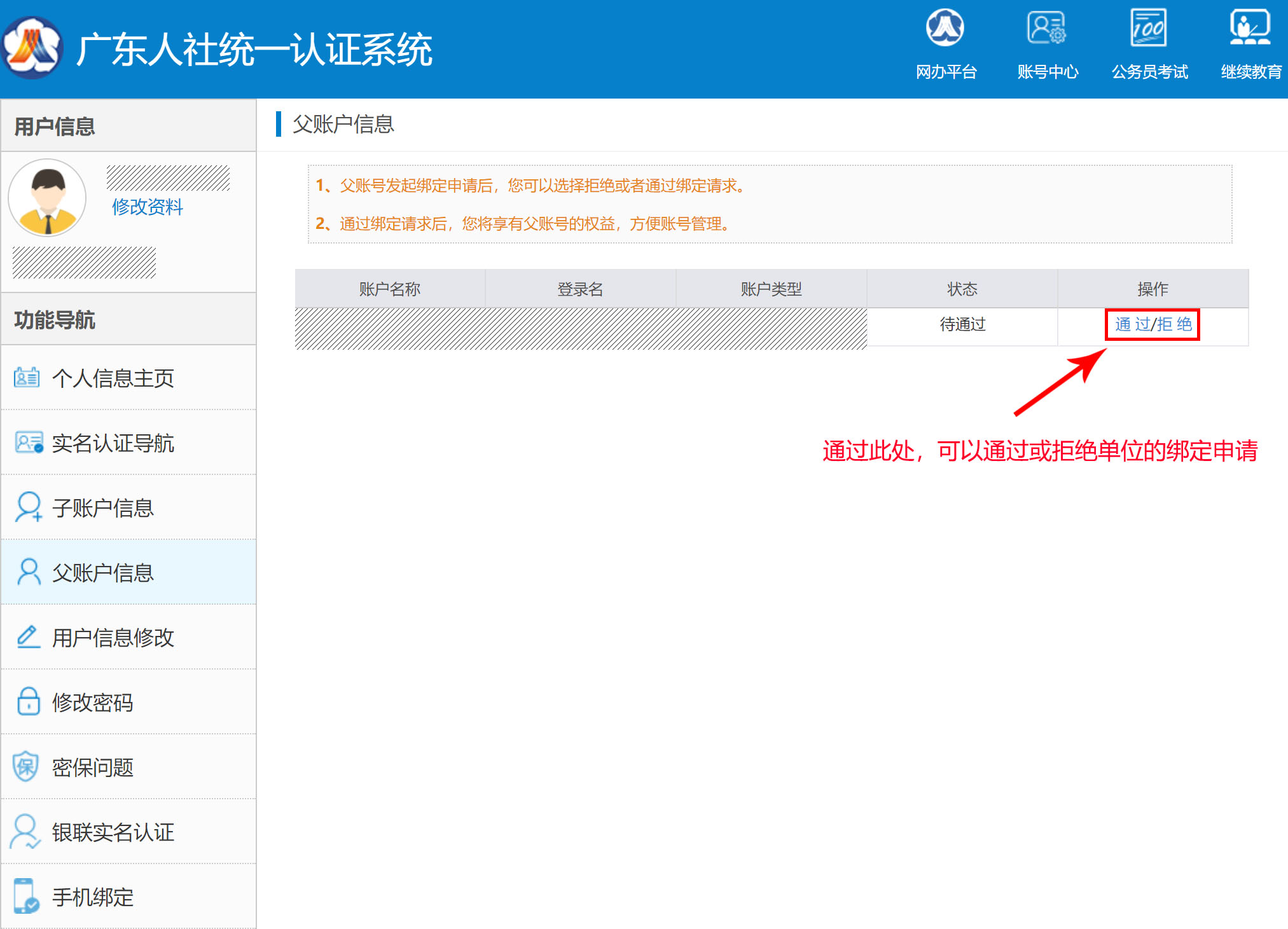This screenshot has height=929, width=1288.
Task: Open the 公务员考试 icon
Action: pyautogui.click(x=1149, y=29)
